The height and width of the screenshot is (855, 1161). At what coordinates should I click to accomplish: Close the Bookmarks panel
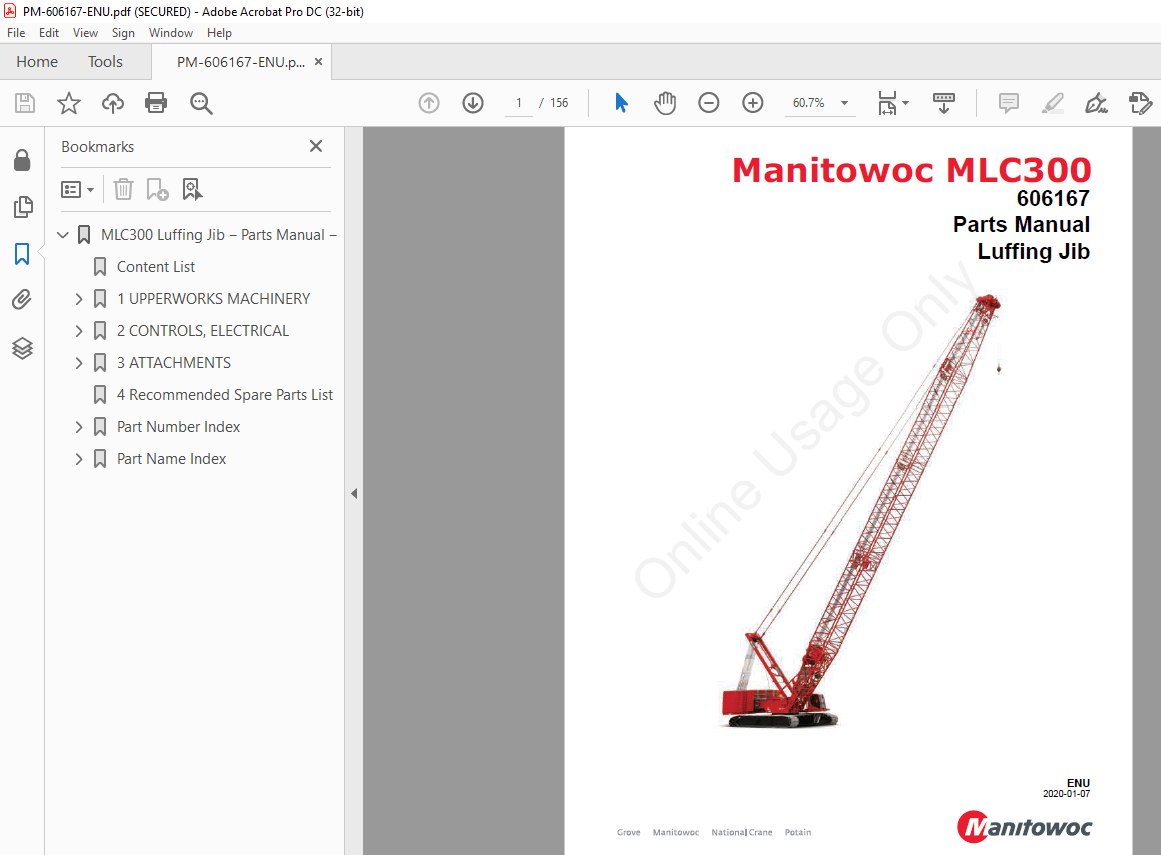[x=316, y=146]
